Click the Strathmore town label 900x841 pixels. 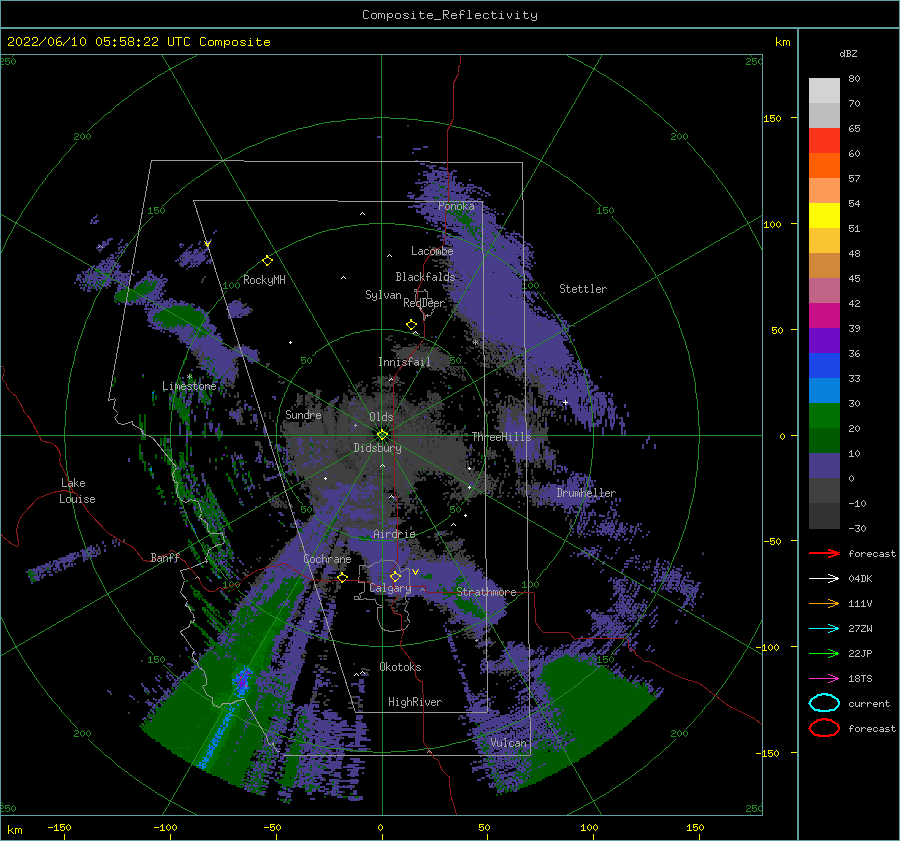coord(486,592)
